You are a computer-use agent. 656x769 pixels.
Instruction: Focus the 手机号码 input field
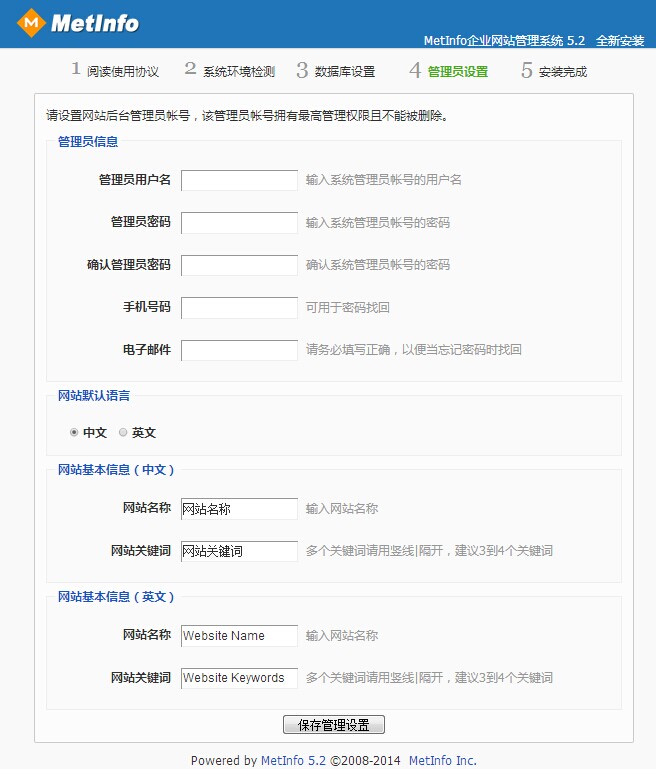click(239, 308)
